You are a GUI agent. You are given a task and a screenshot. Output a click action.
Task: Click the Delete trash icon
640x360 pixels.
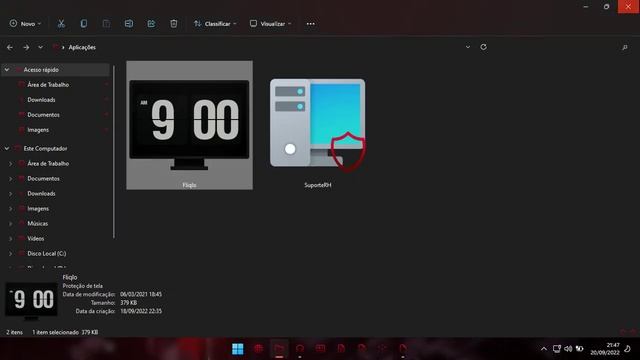point(173,24)
